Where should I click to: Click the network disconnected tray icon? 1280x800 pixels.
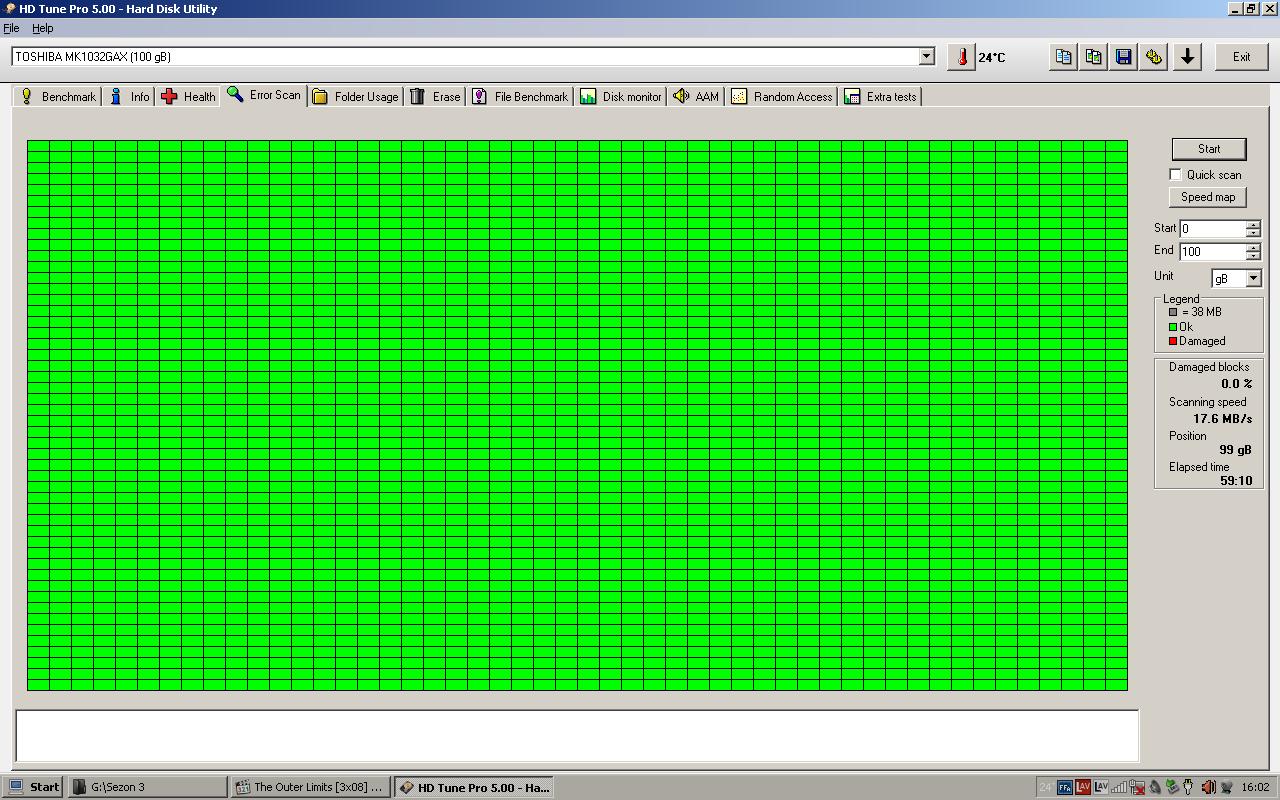tap(1137, 787)
